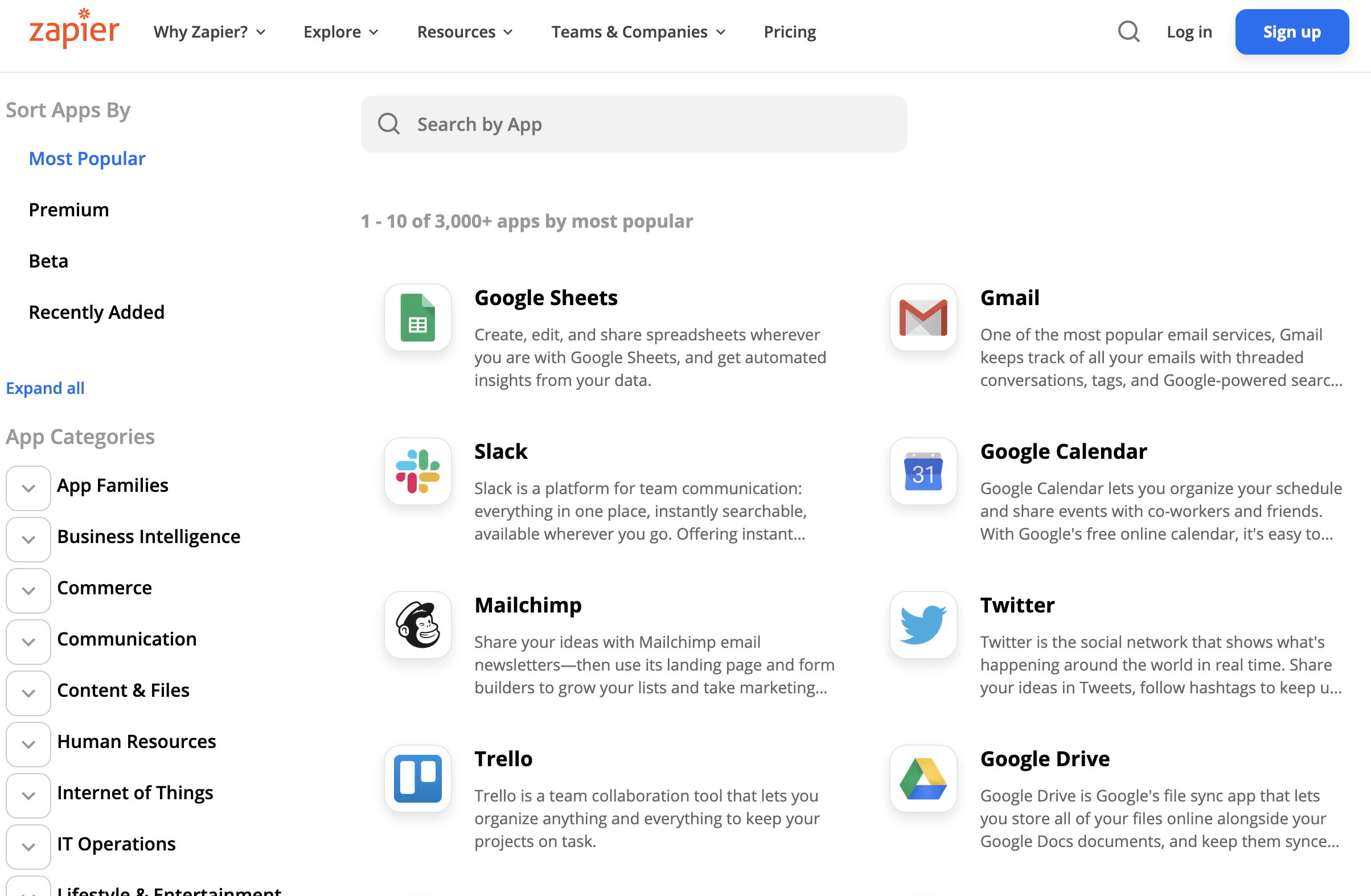The image size is (1371, 896).
Task: Open the Slack app icon
Action: 418,471
